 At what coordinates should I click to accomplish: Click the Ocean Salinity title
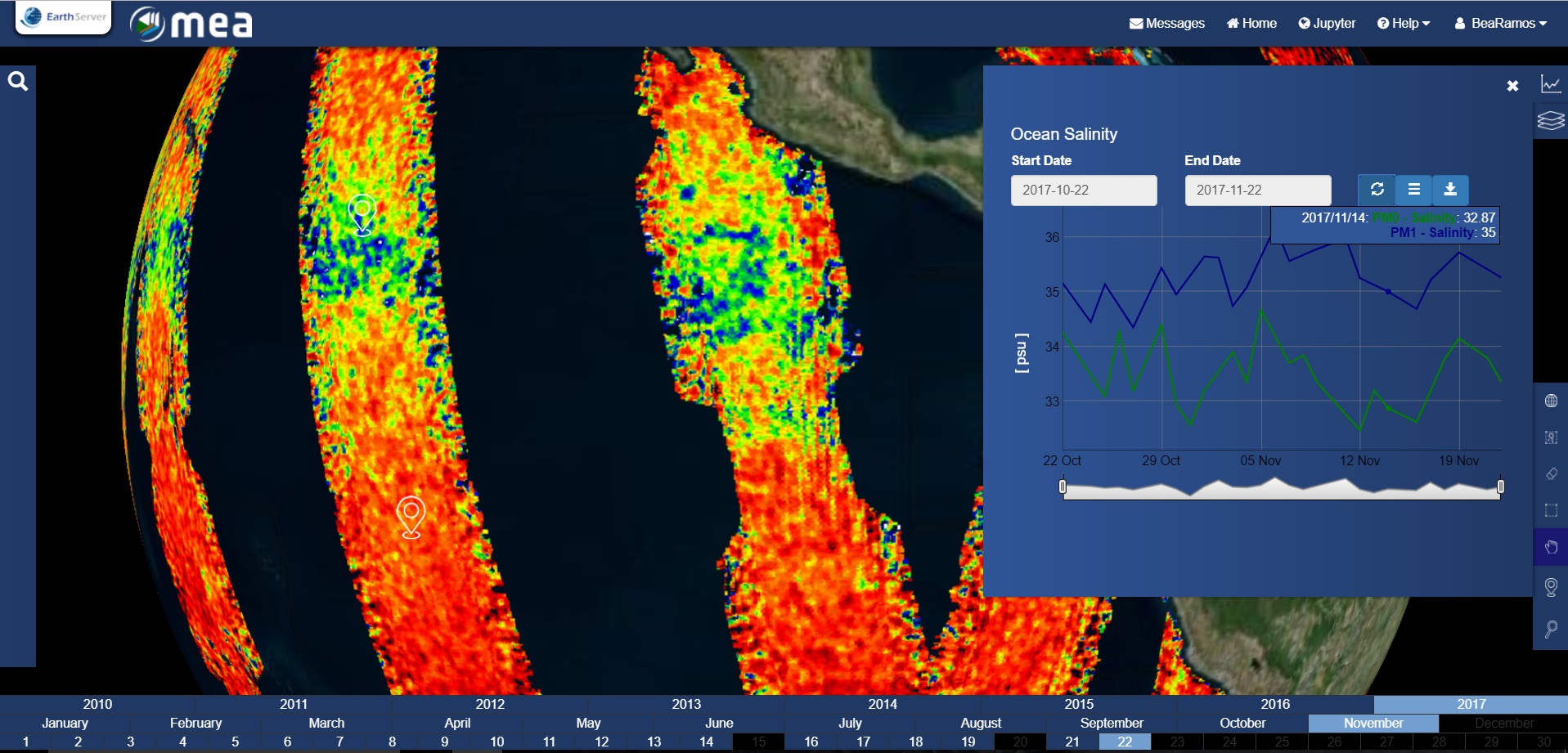coord(1063,134)
